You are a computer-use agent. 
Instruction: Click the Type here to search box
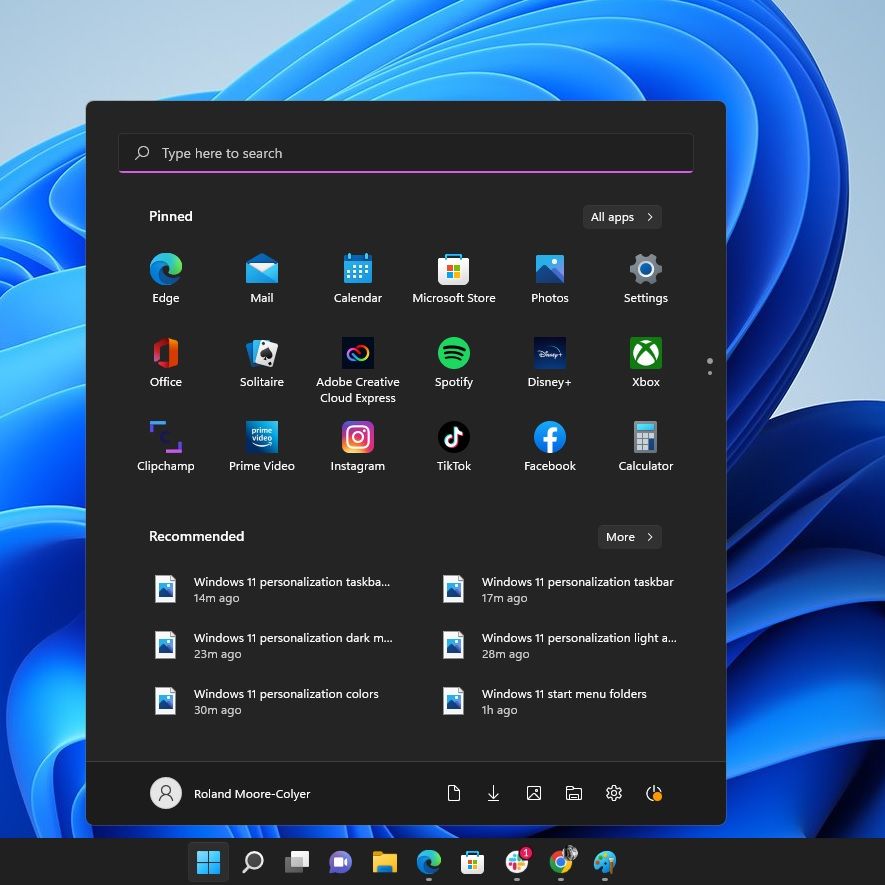pyautogui.click(x=406, y=153)
